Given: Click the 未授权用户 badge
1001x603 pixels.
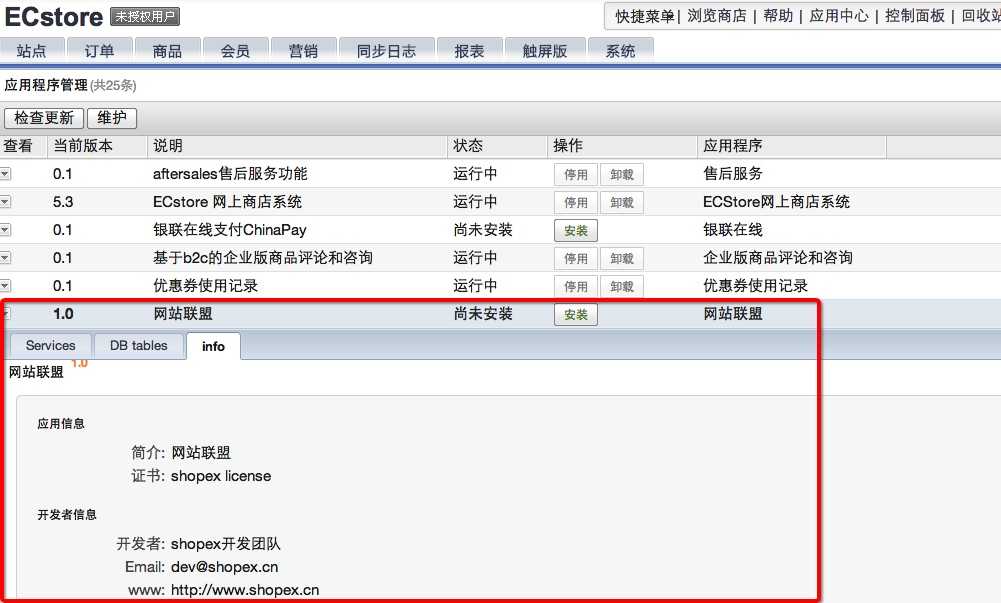Looking at the screenshot, I should click(145, 17).
